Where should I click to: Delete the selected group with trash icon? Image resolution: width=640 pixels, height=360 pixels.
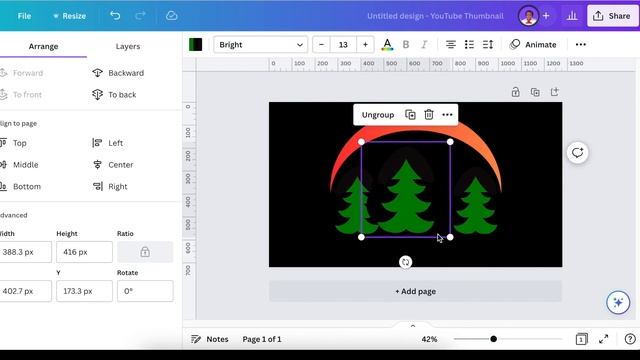tap(429, 115)
